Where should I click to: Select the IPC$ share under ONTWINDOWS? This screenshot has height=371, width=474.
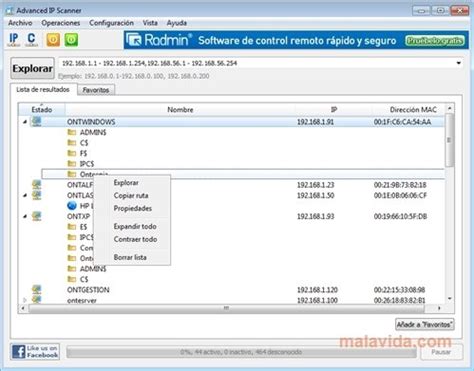click(87, 164)
